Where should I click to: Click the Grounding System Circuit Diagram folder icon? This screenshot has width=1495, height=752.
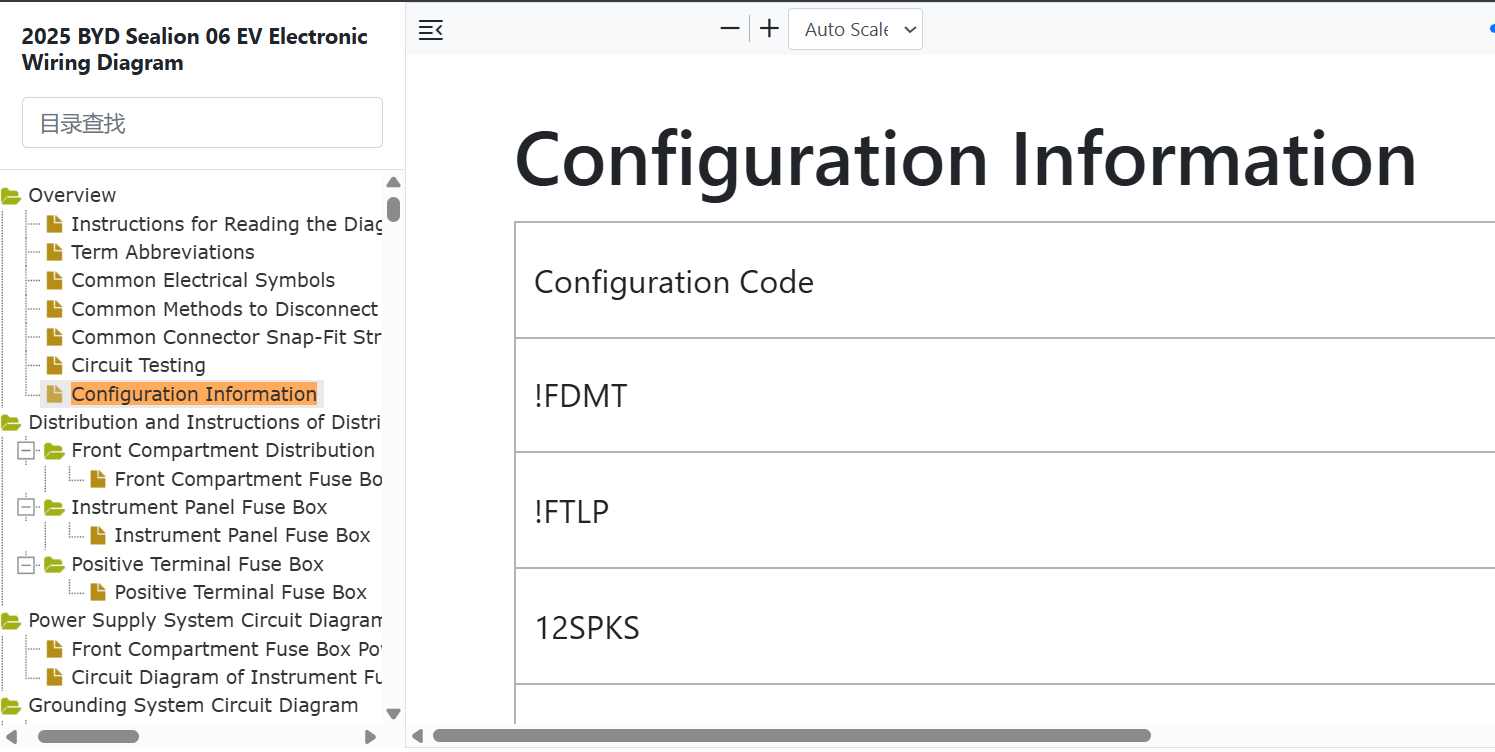point(11,706)
